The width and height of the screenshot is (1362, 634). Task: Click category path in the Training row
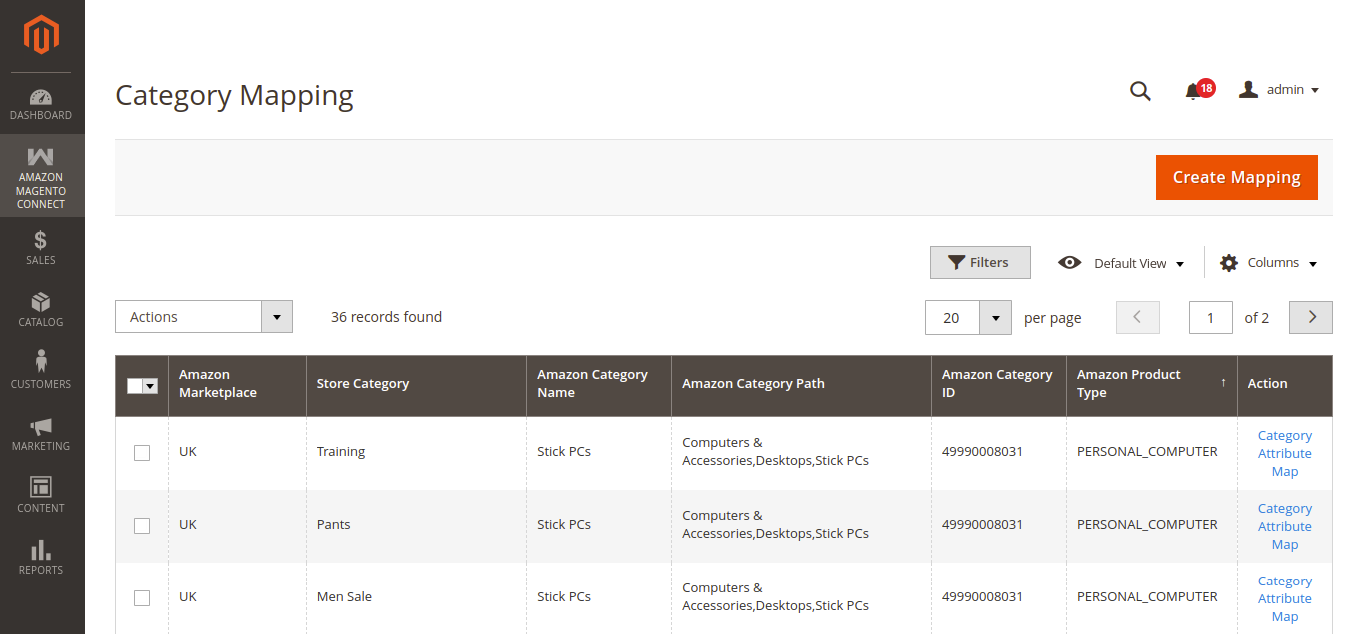click(775, 452)
